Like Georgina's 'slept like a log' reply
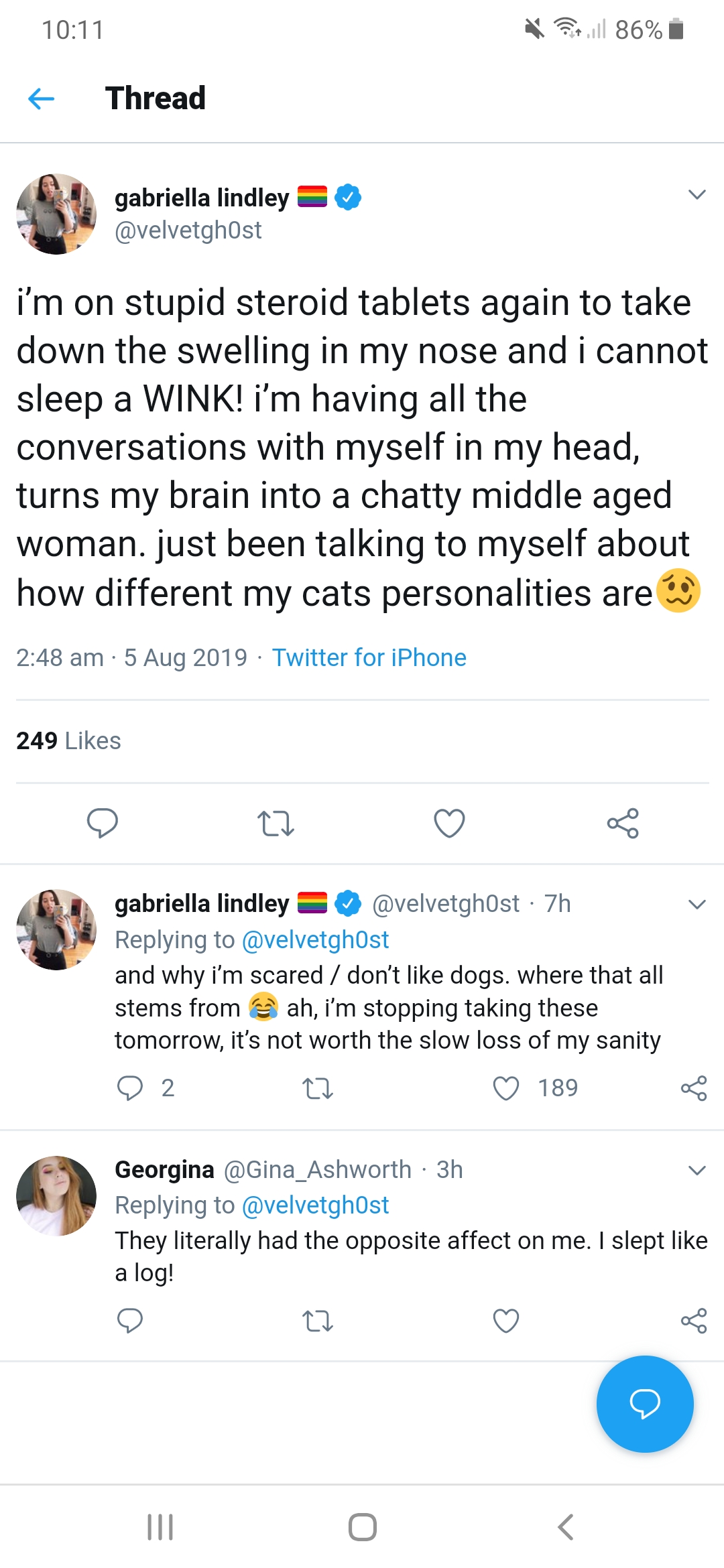This screenshot has height=1568, width=724. 505,1321
